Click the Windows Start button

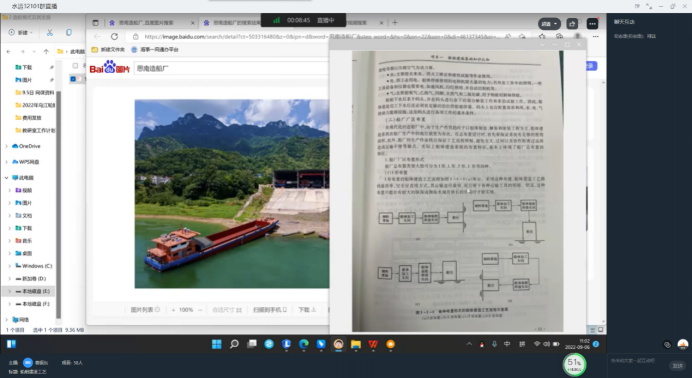click(217, 344)
